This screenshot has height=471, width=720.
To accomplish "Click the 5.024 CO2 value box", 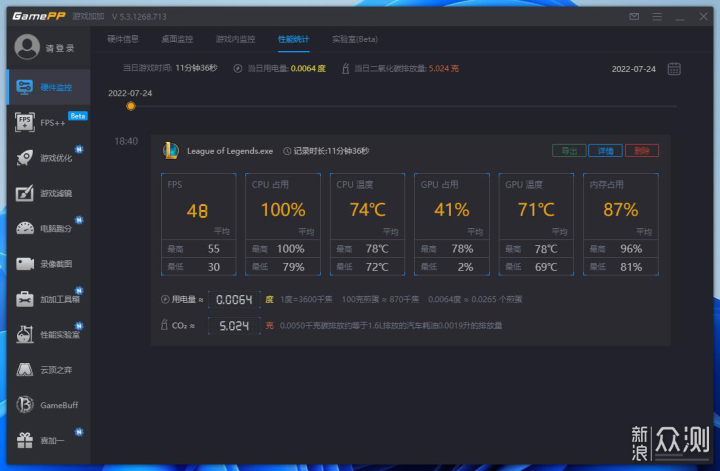I will (234, 326).
